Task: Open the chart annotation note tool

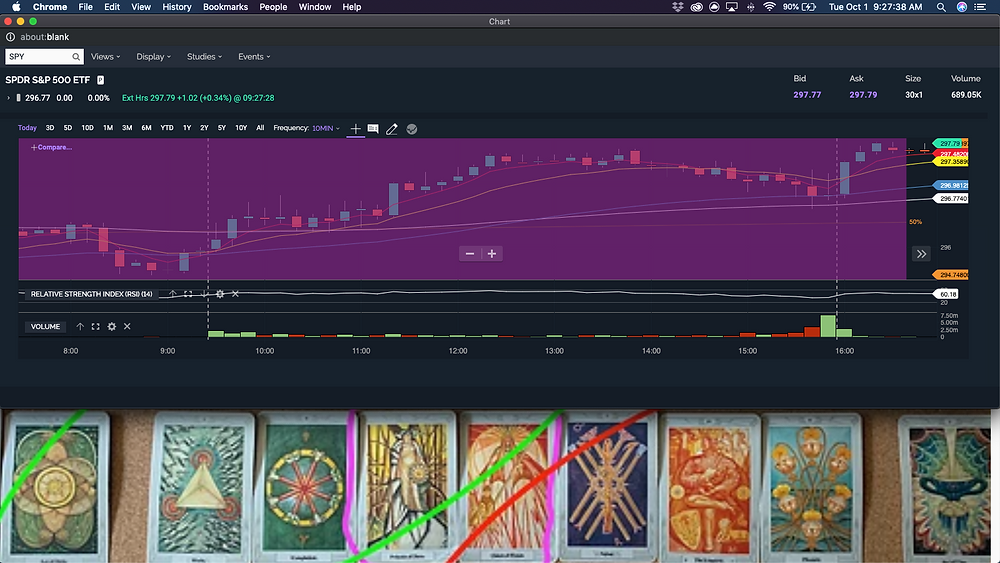Action: pos(373,129)
